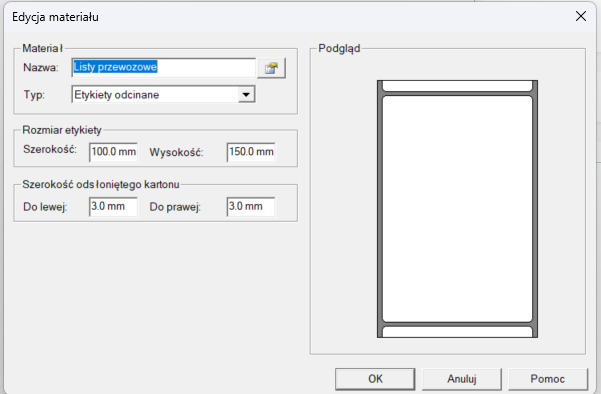Viewport: 601px width, 394px height.
Task: Click the Do prawej: label
Action: [175, 207]
